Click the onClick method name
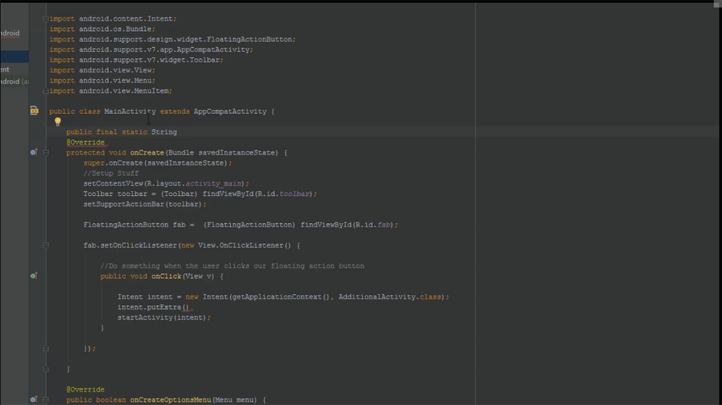The image size is (722, 405). tap(166, 276)
